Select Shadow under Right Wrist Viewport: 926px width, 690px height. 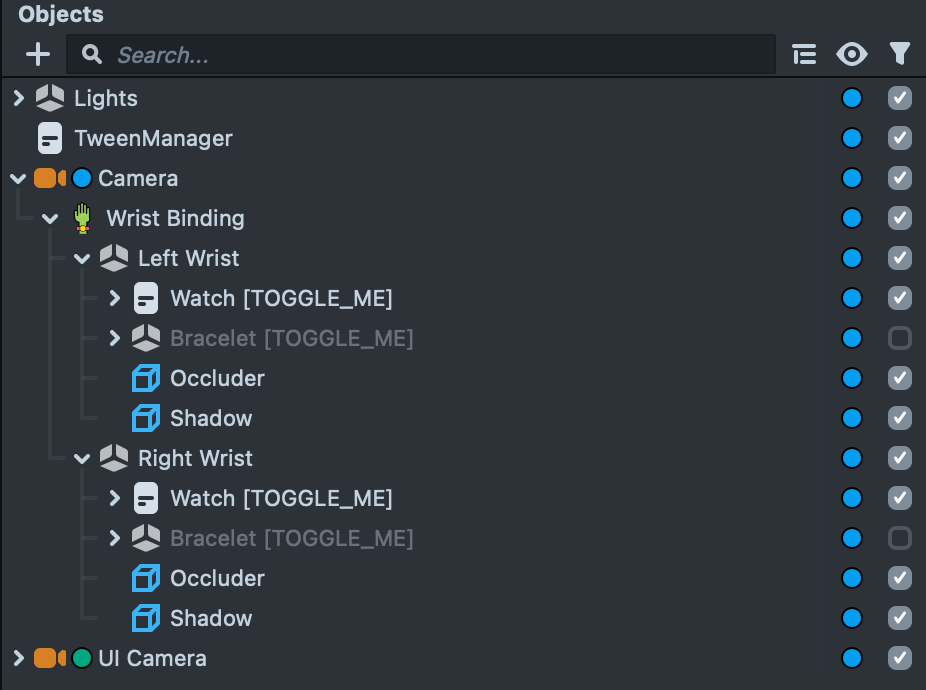(x=211, y=618)
